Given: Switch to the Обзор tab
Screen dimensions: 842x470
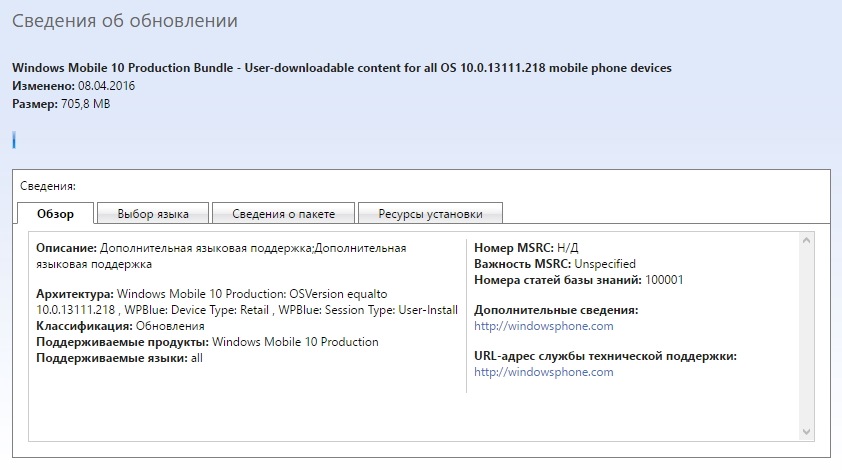Looking at the screenshot, I should (55, 214).
